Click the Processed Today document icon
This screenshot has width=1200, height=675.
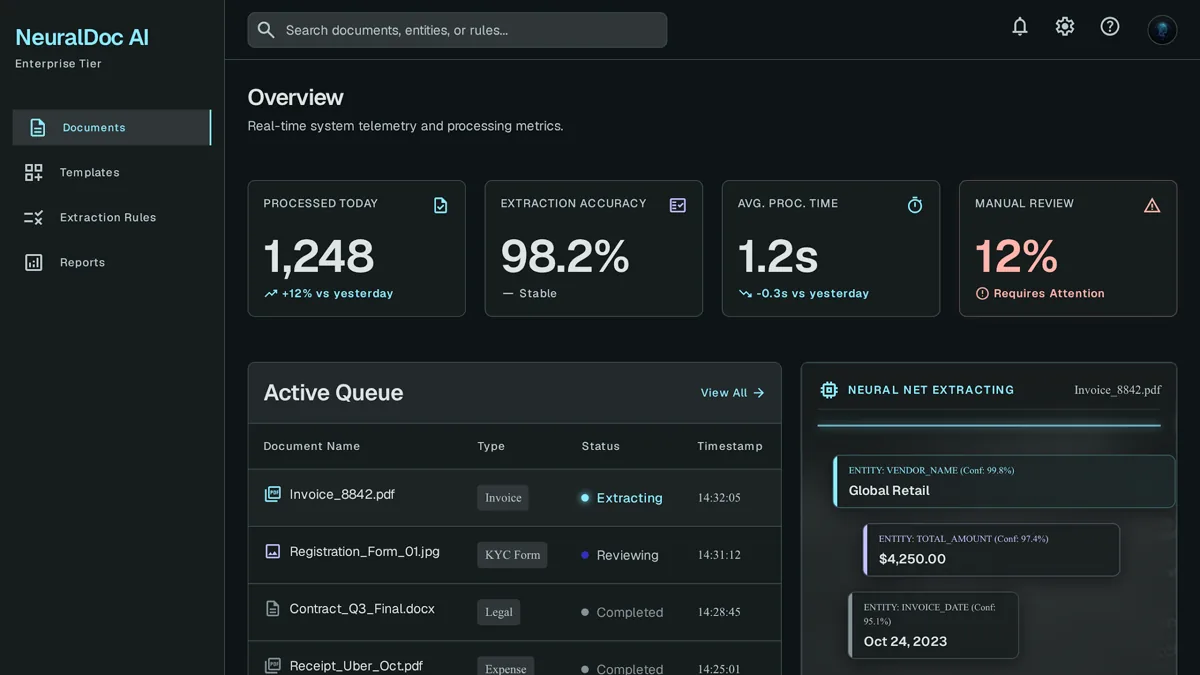pos(441,205)
